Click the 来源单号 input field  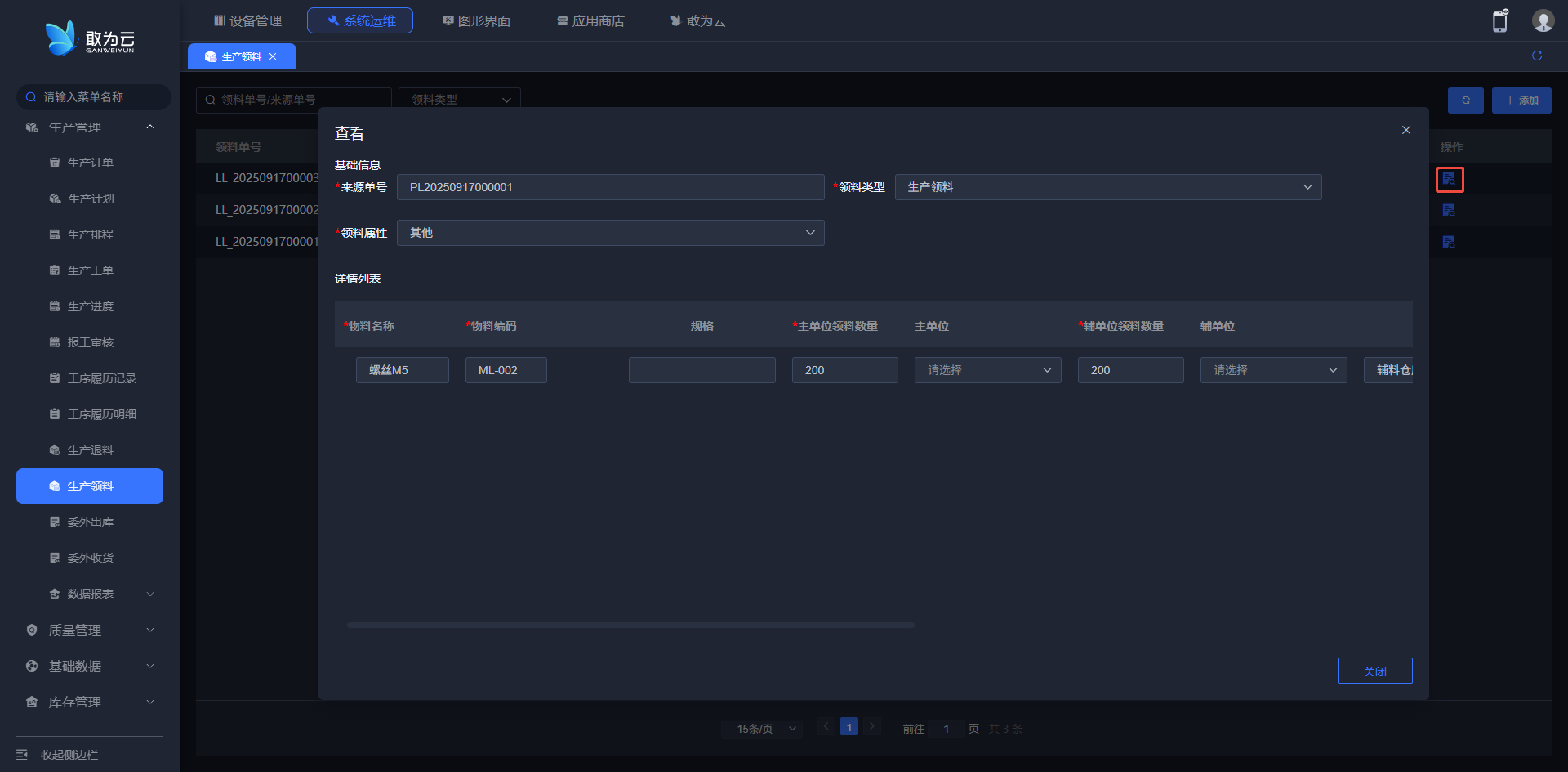point(610,187)
